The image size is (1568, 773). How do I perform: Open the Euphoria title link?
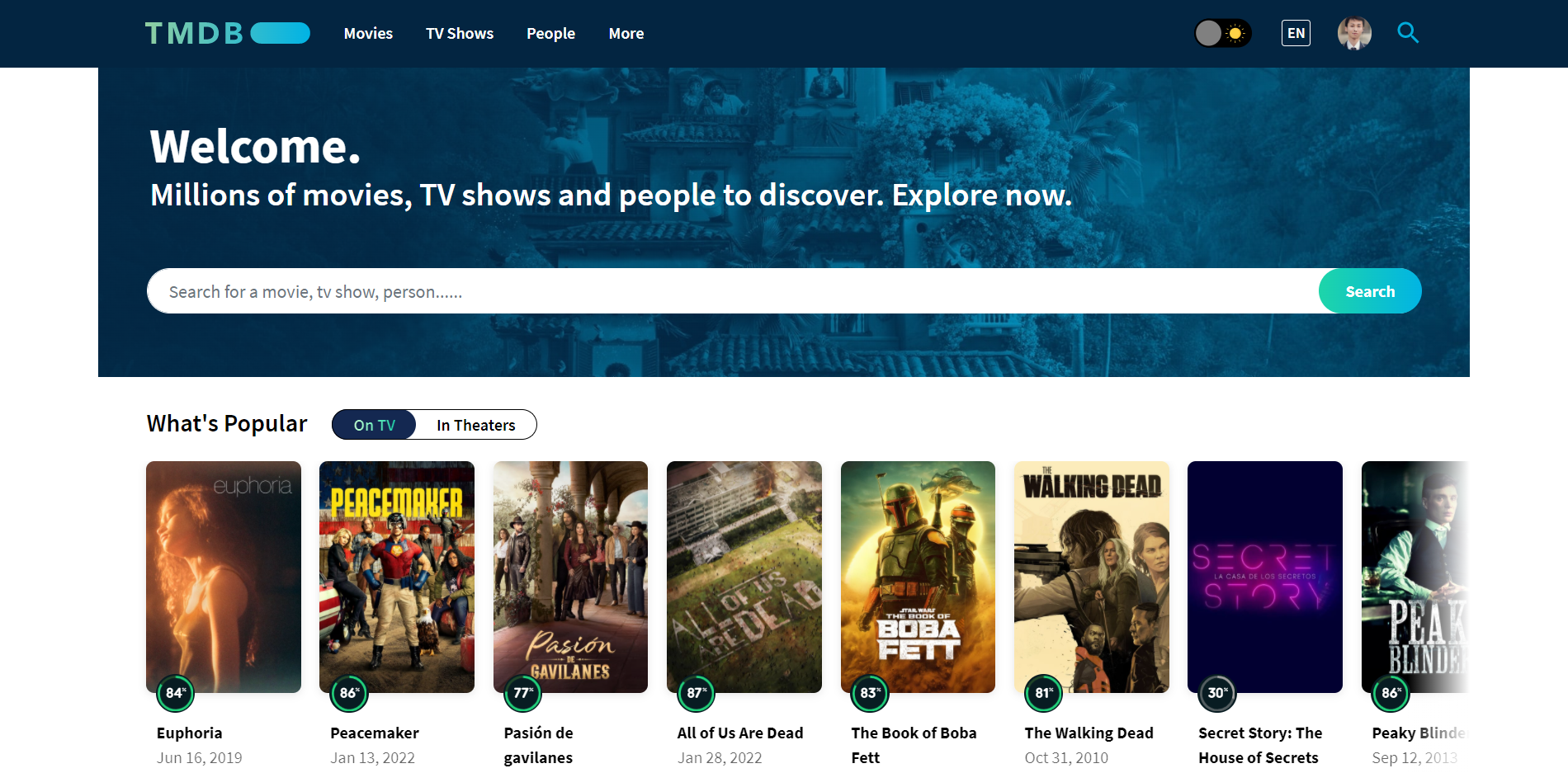tap(190, 733)
